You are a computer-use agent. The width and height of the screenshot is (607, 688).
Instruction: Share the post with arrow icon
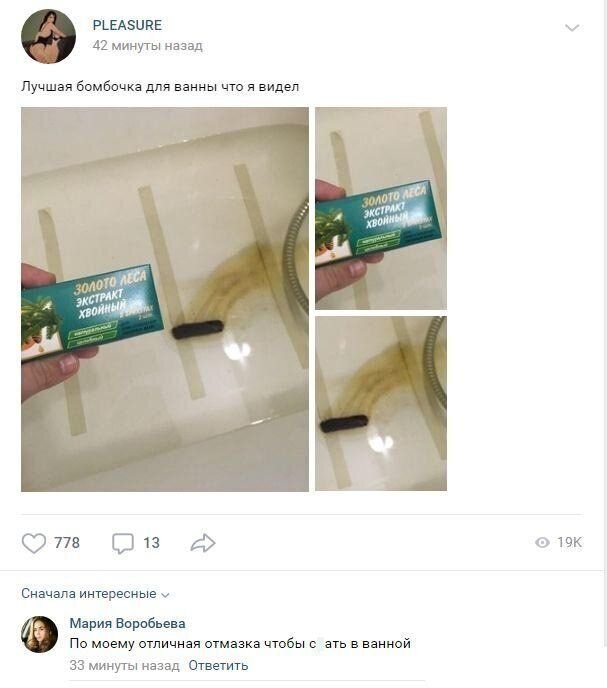(x=203, y=543)
